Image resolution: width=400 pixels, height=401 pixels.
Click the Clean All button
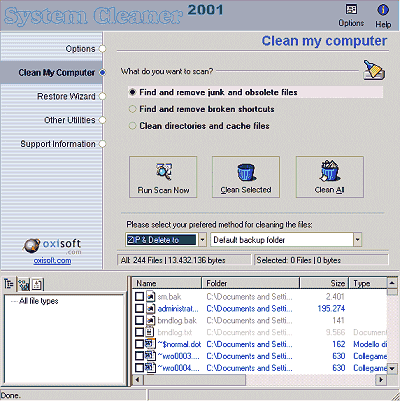pyautogui.click(x=330, y=177)
